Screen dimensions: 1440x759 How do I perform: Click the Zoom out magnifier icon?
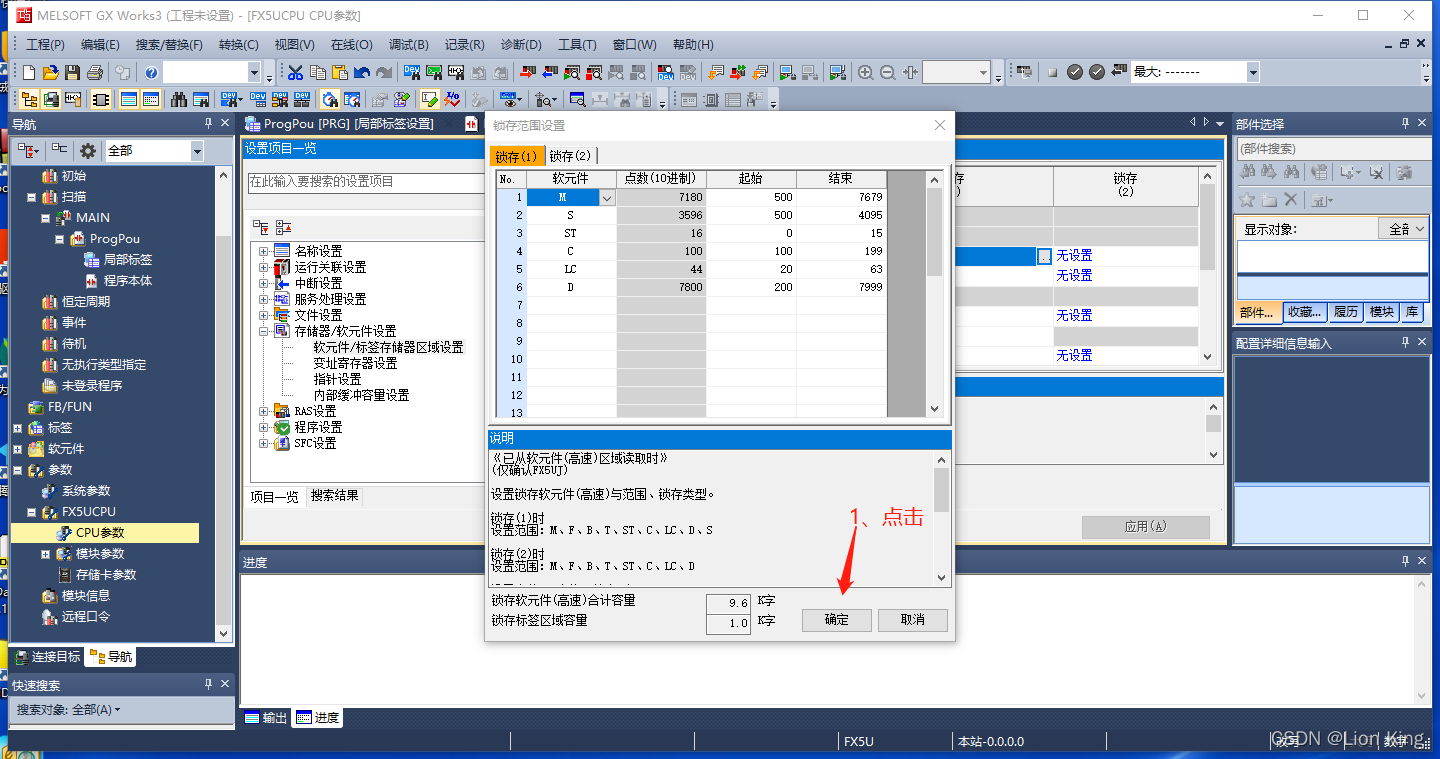click(888, 72)
